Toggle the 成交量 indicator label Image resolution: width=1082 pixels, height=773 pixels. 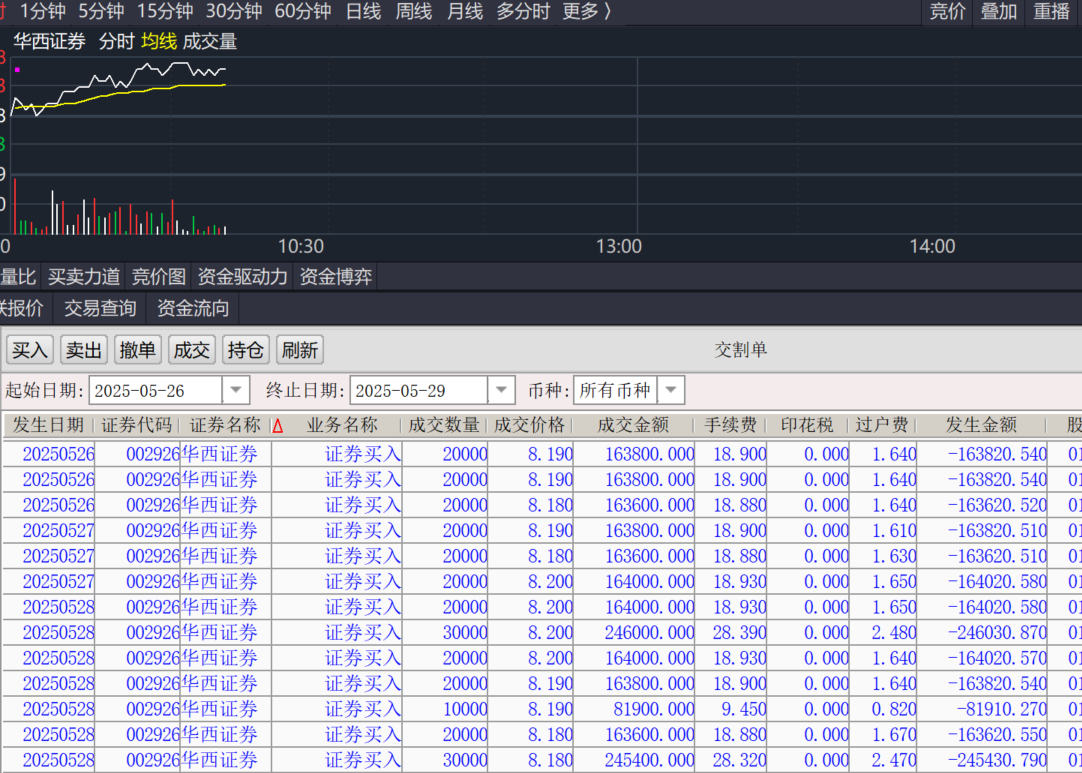pos(210,41)
